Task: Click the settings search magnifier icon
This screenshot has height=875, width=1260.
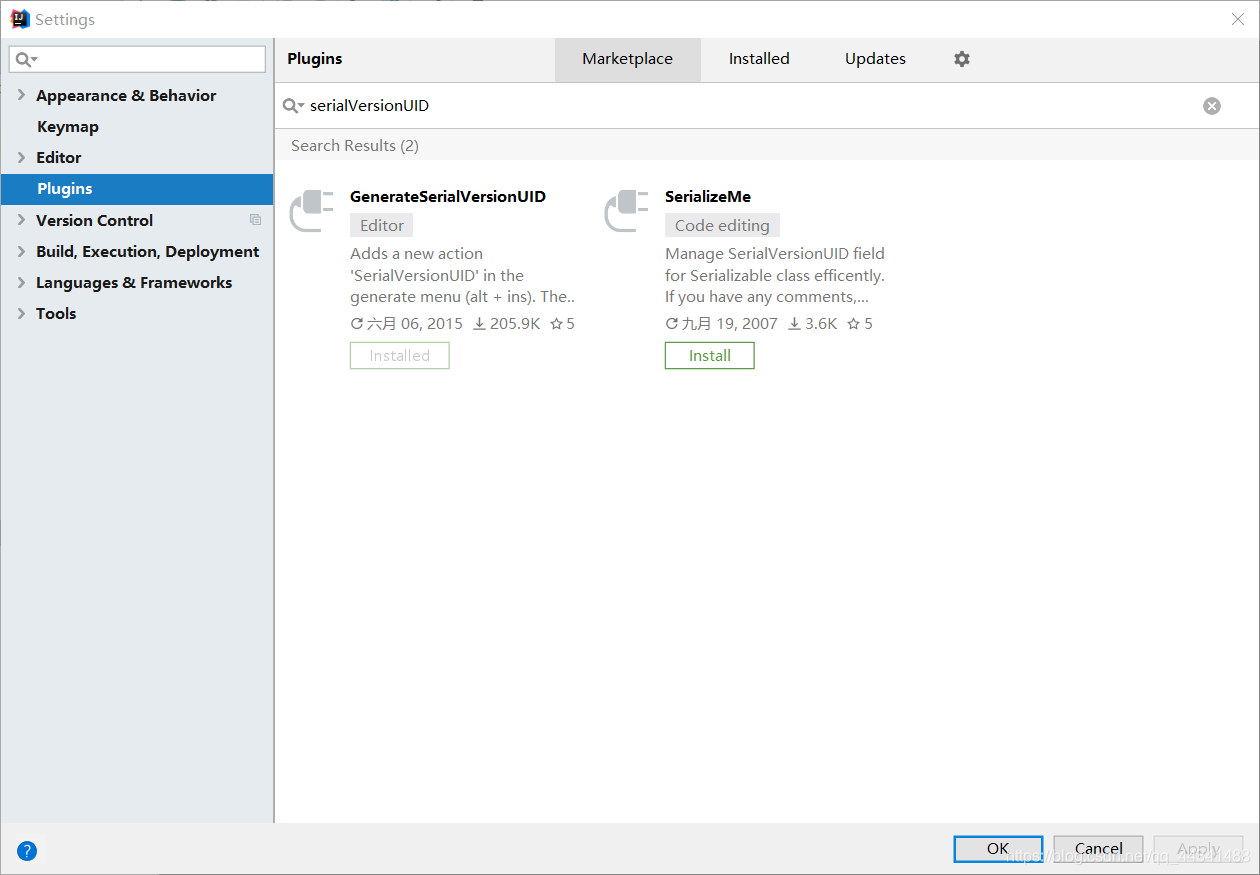Action: pos(26,60)
